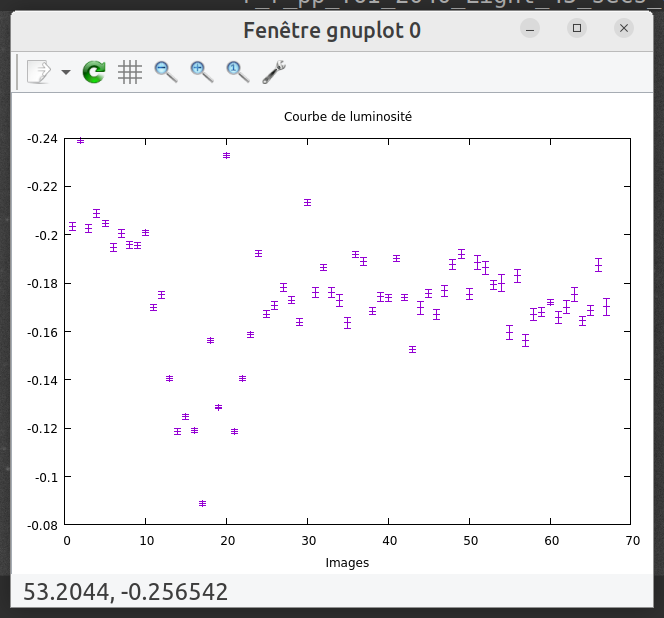Close the Fenêtre gnuplot 0 window
Viewport: 664px width, 618px height.
[624, 28]
